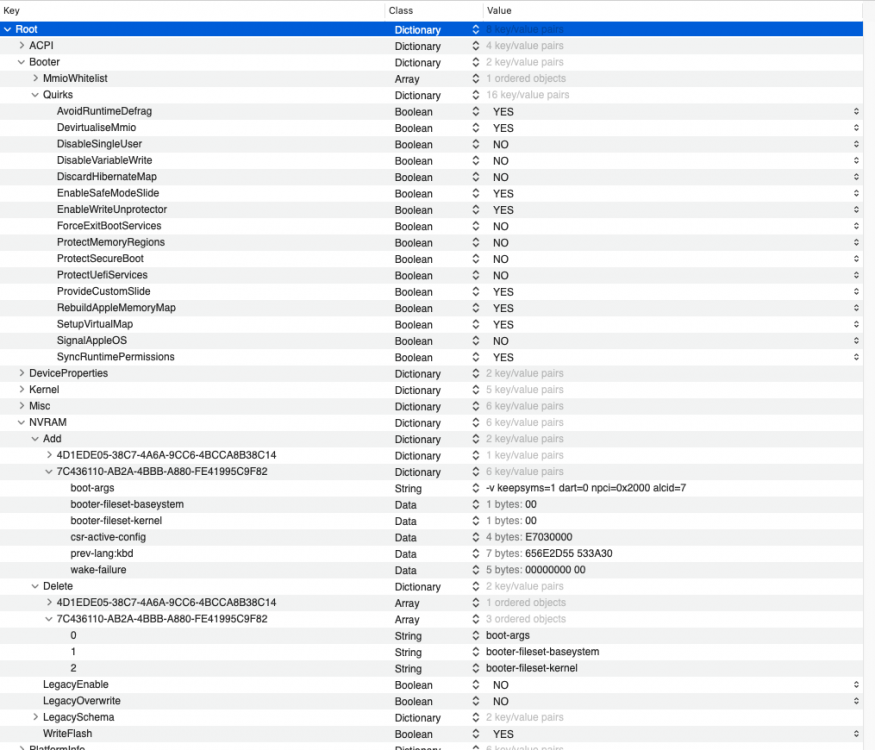Change class type stepper for SetupVirtualMap
Image resolution: width=875 pixels, height=750 pixels.
coord(475,324)
